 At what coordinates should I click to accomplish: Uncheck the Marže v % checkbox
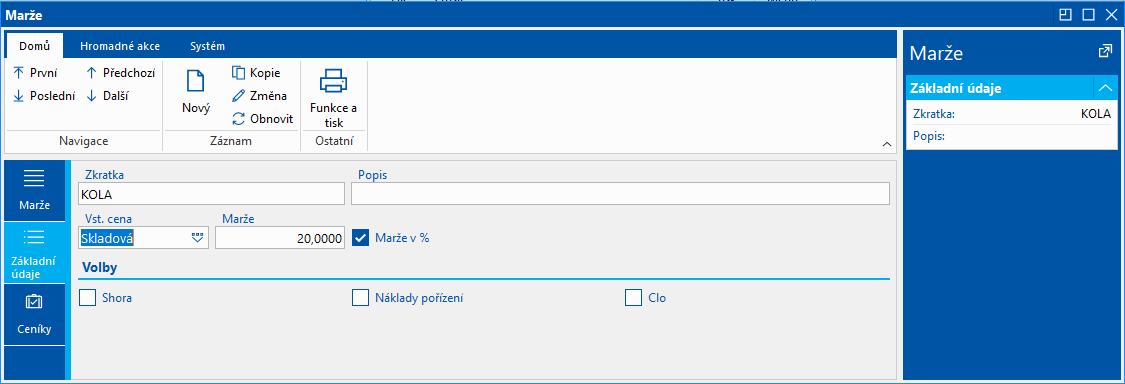click(361, 238)
